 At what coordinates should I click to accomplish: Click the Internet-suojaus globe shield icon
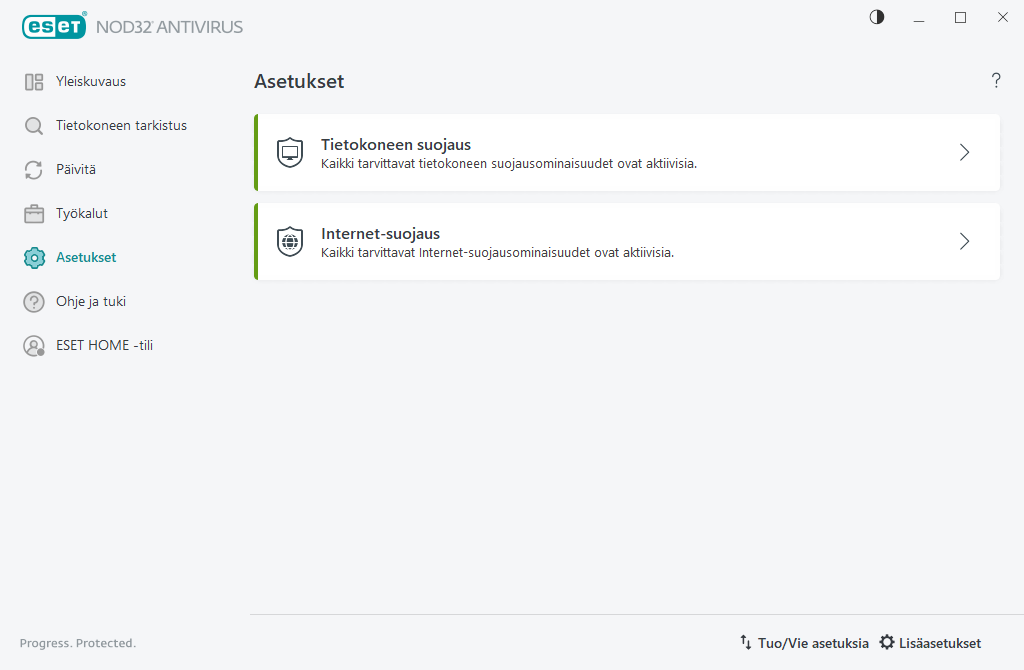290,242
